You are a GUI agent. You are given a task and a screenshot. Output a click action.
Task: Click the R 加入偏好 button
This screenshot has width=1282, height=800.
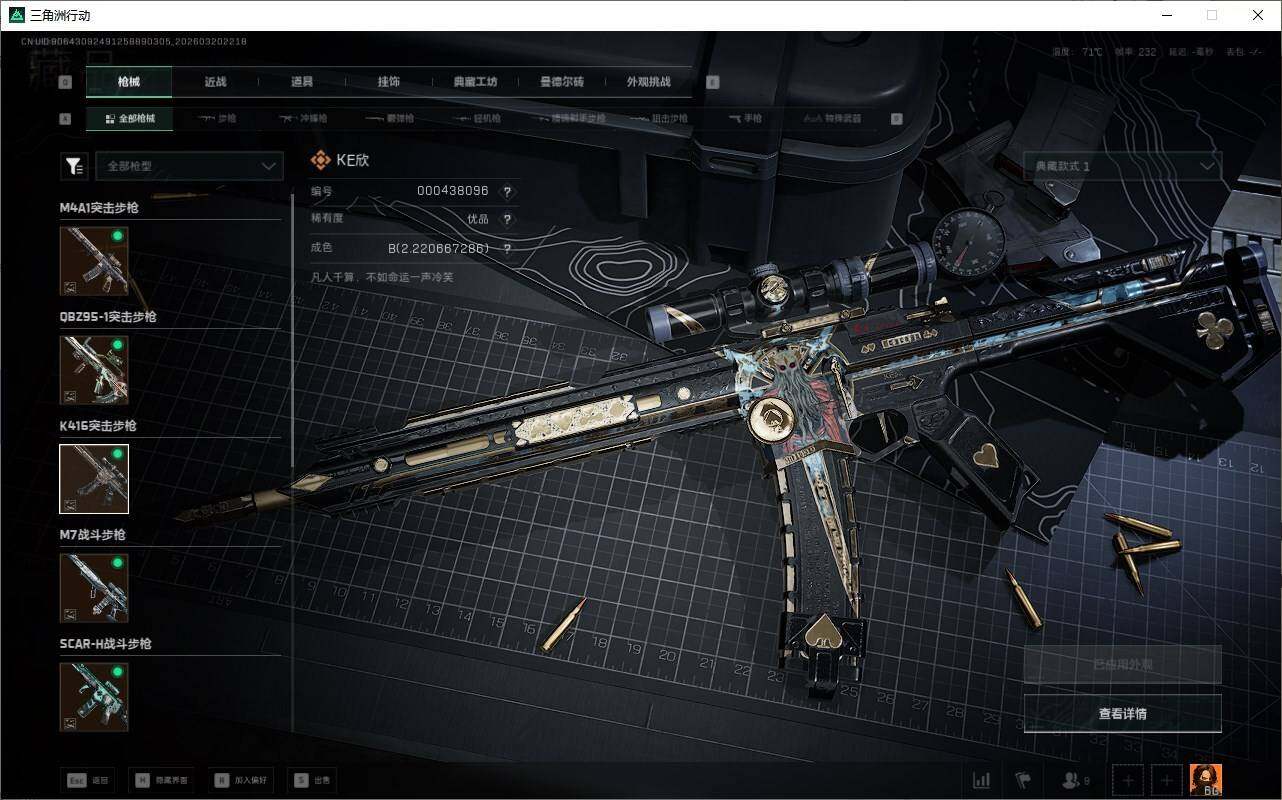tap(240, 780)
